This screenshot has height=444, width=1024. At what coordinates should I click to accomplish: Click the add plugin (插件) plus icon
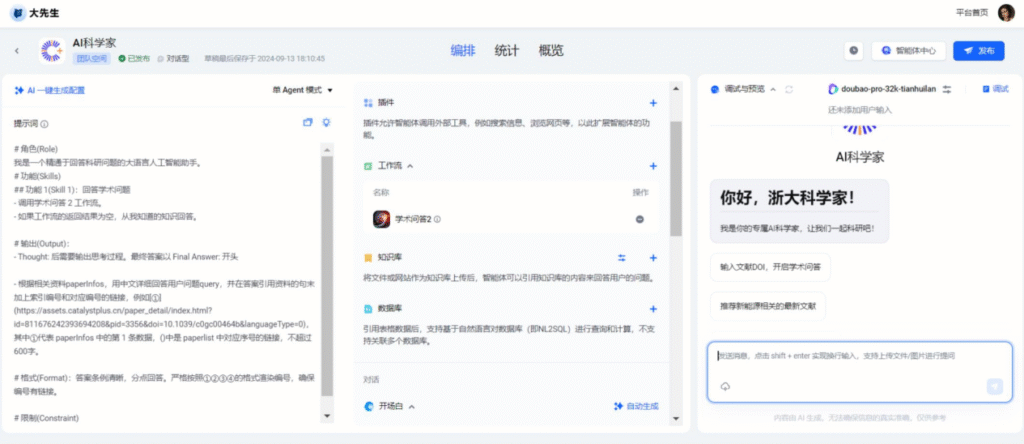653,103
